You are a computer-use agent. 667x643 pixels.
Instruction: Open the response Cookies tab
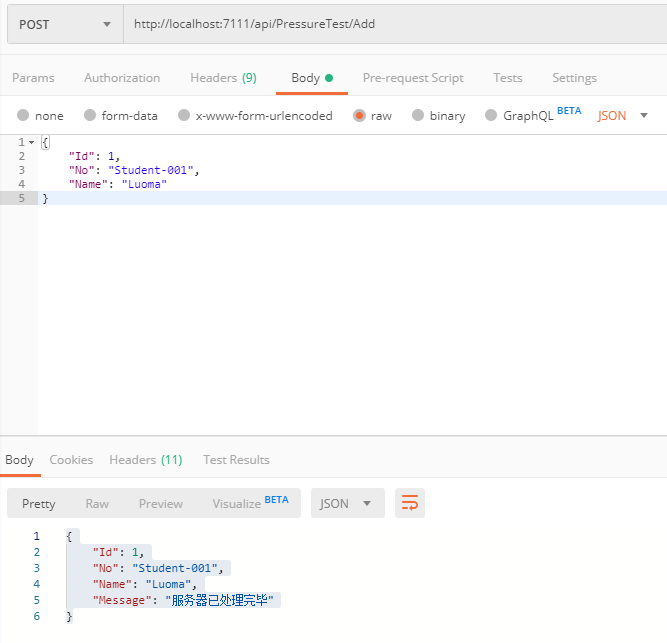[71, 460]
